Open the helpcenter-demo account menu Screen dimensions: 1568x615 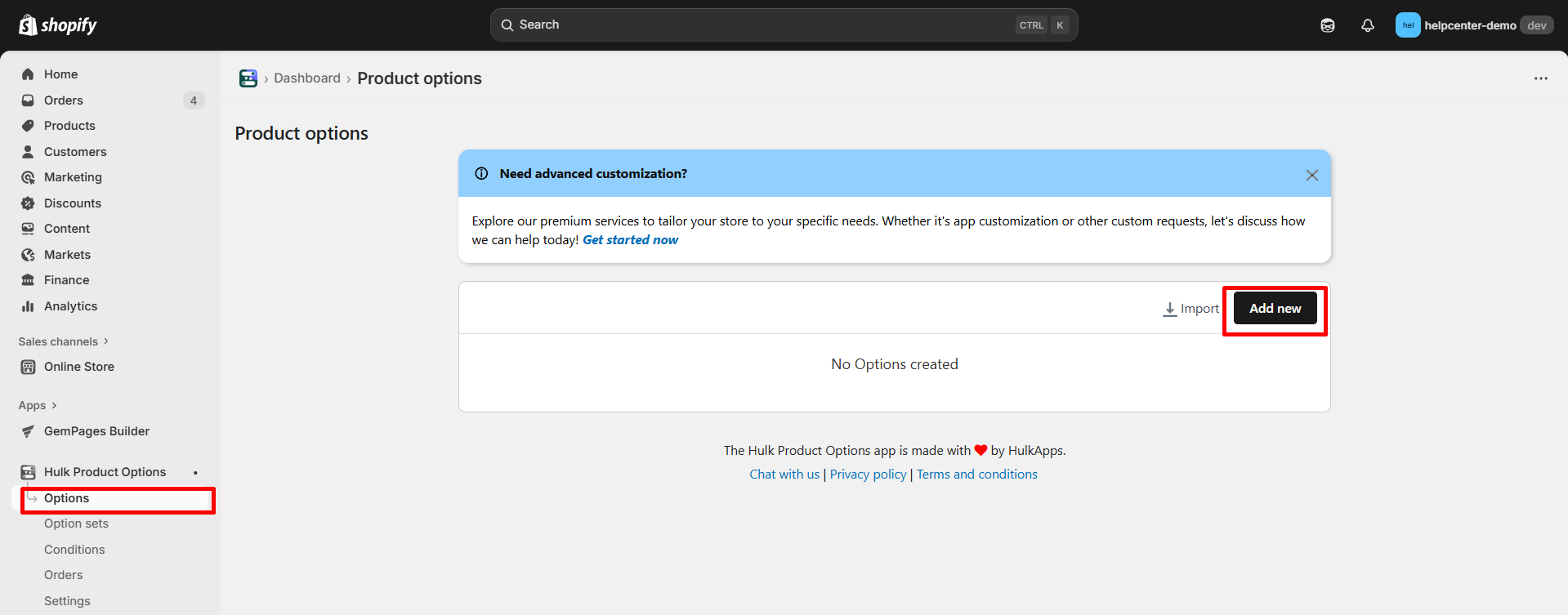1472,25
